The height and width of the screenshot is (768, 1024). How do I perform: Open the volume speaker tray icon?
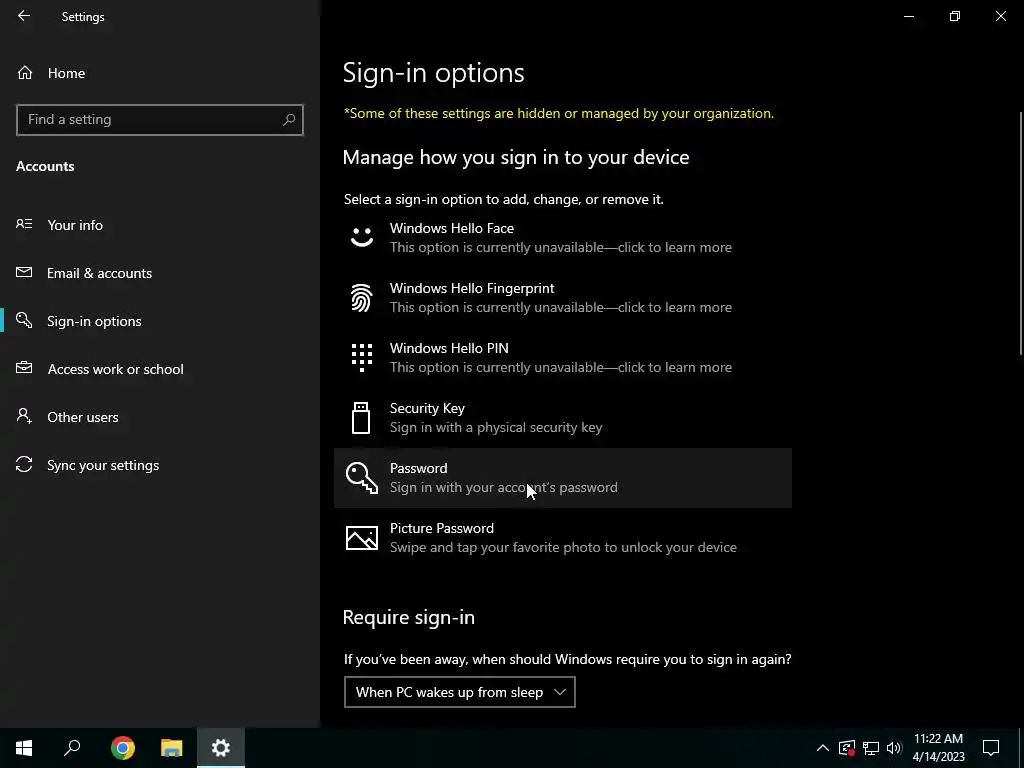tap(894, 748)
